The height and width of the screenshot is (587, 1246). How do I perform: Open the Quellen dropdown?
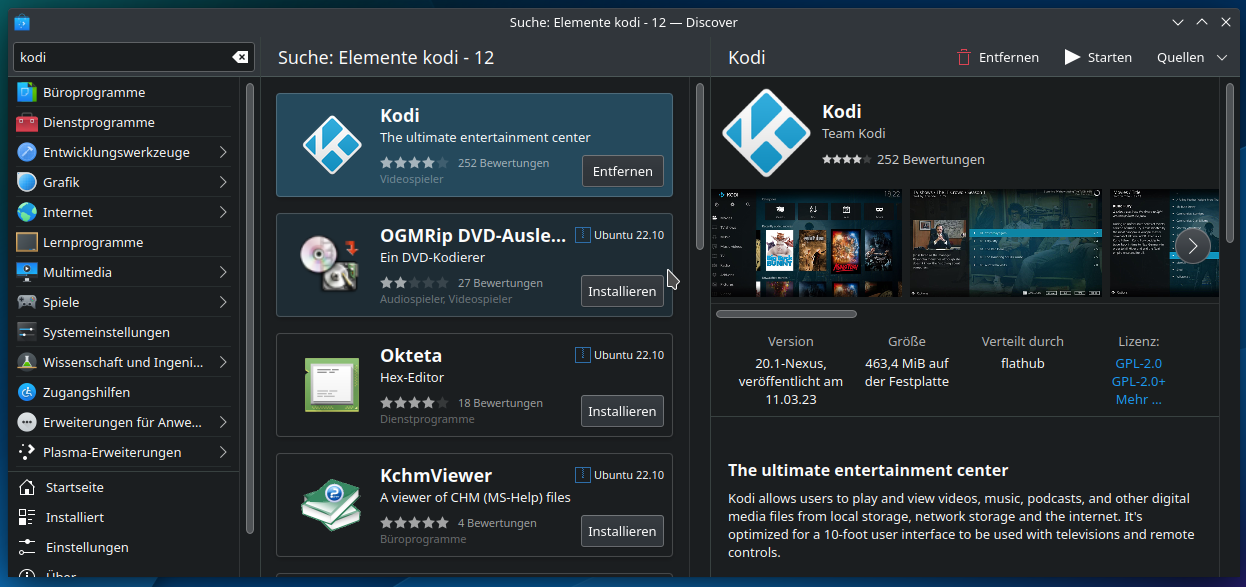(1191, 57)
